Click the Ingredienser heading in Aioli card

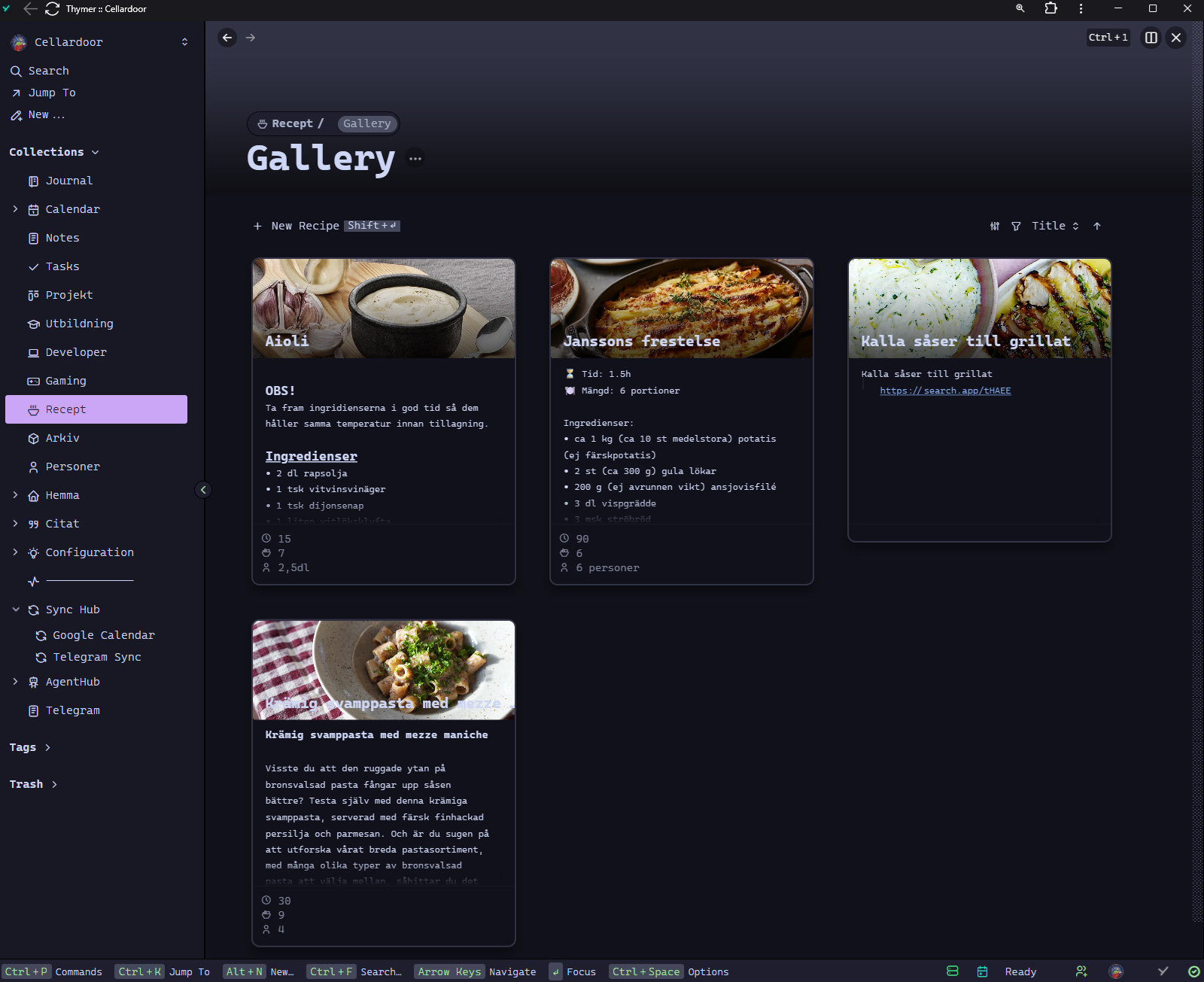coord(311,456)
